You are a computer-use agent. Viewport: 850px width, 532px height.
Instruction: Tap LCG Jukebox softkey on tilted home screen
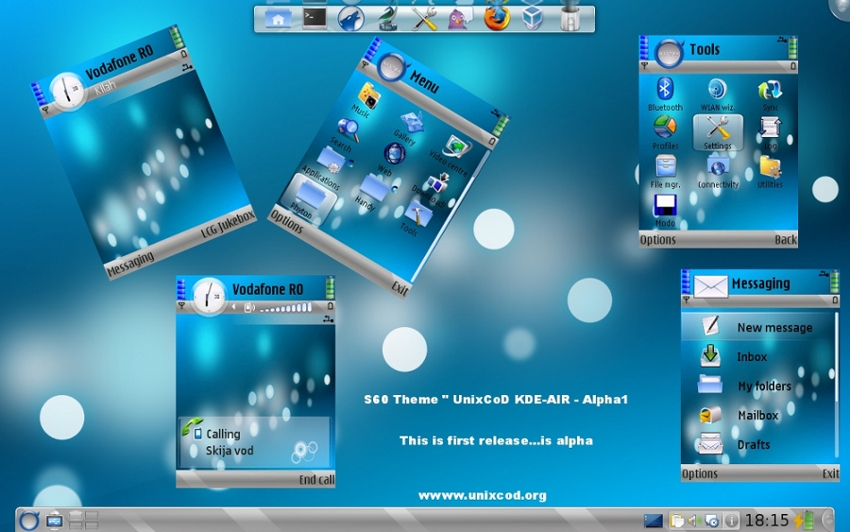tap(228, 224)
